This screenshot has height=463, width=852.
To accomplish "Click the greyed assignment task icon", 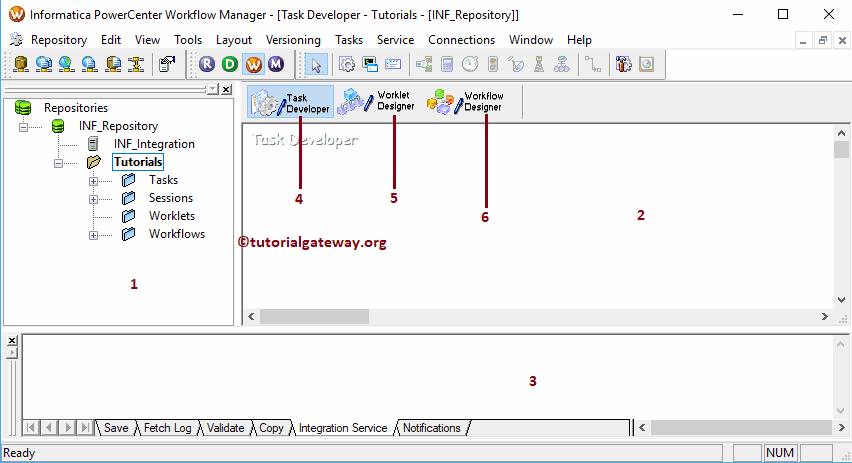I will coord(424,64).
